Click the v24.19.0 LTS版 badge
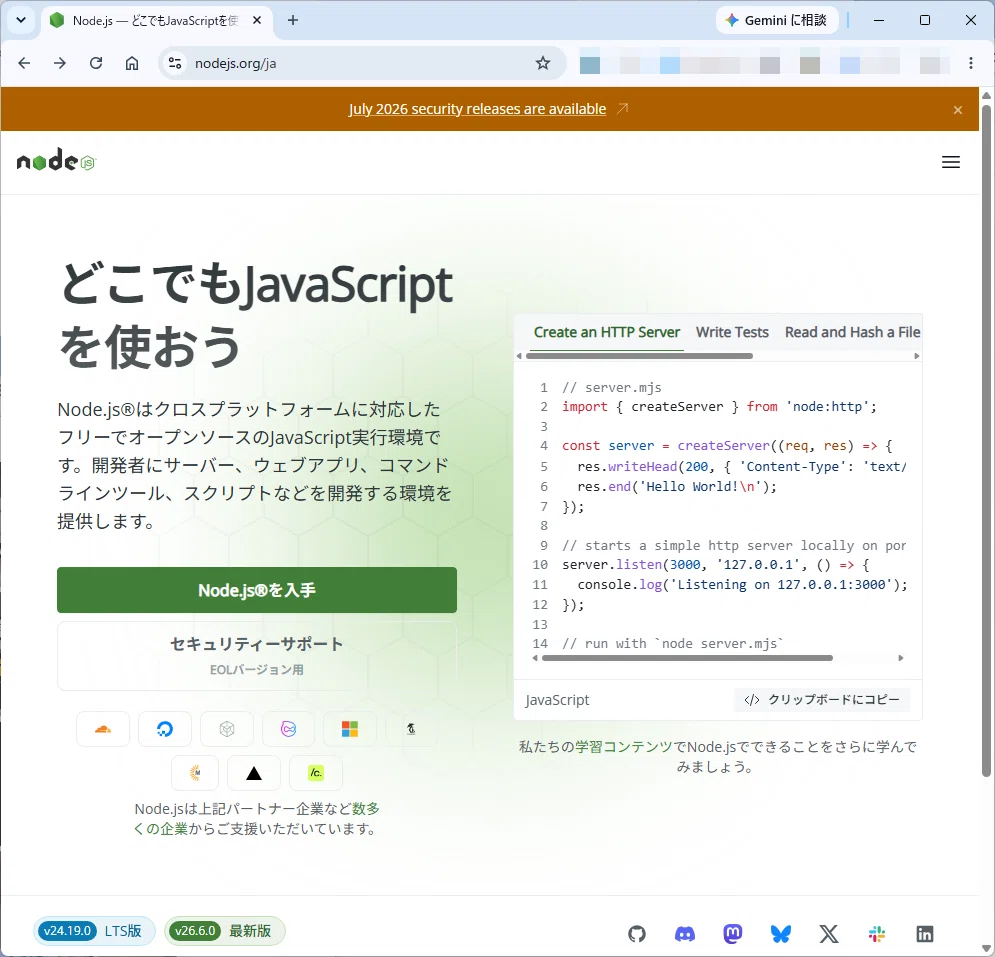The image size is (995, 957). pos(94,931)
